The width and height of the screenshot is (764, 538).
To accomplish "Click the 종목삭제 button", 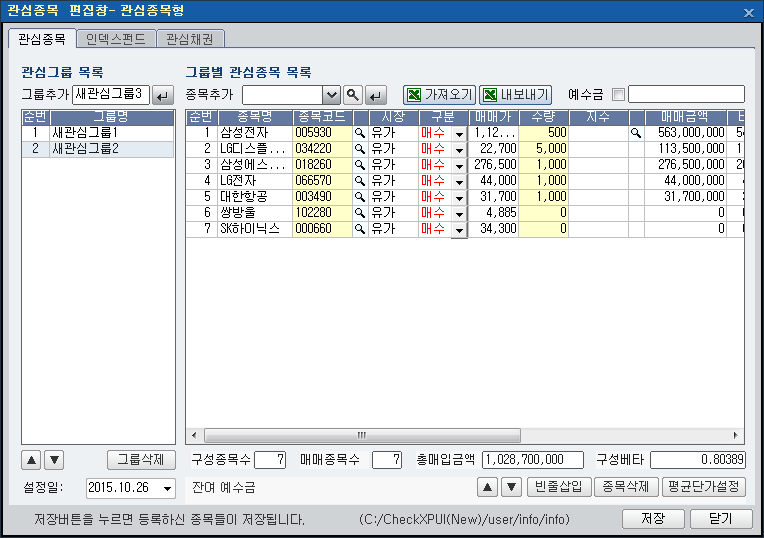I will (x=626, y=487).
